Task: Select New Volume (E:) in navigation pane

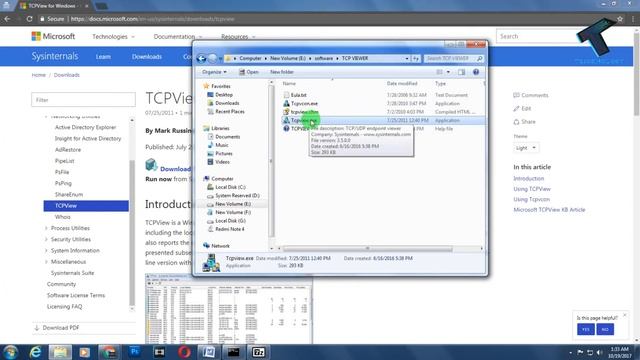Action: pyautogui.click(x=233, y=204)
